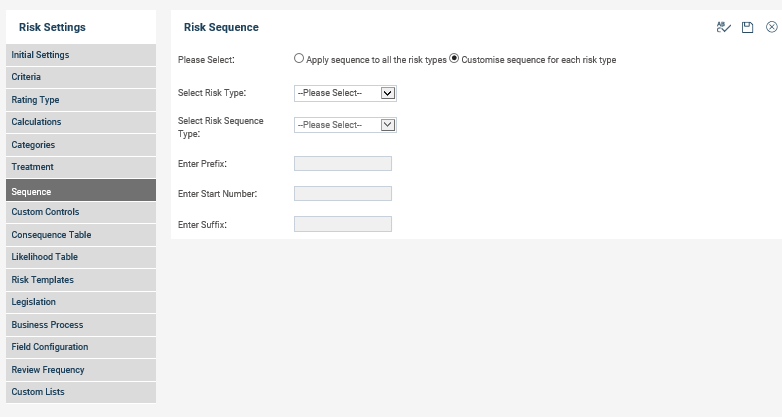
Task: Click the Enter Prefix field
Action: [343, 164]
